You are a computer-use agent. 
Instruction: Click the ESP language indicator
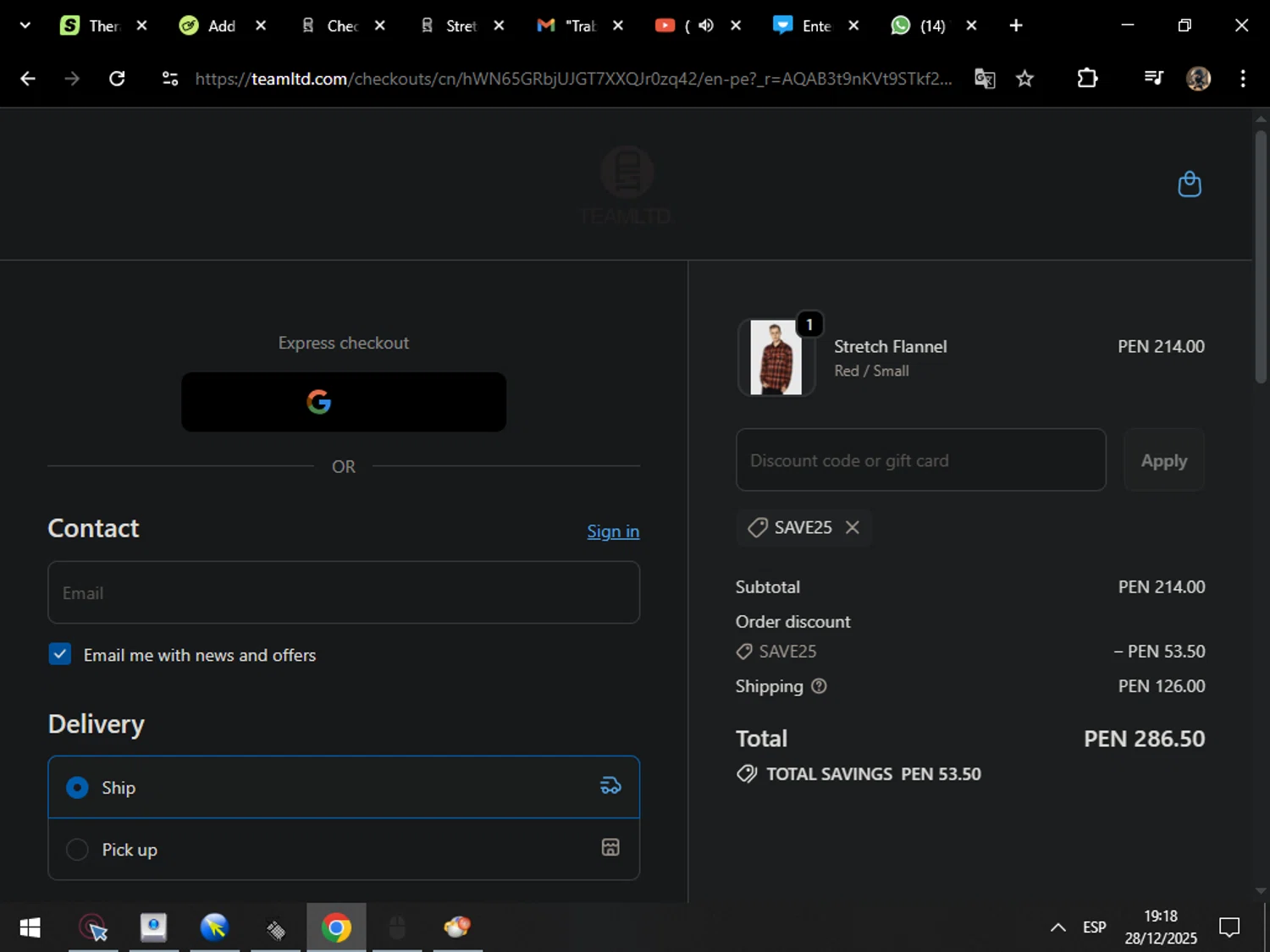pyautogui.click(x=1095, y=927)
